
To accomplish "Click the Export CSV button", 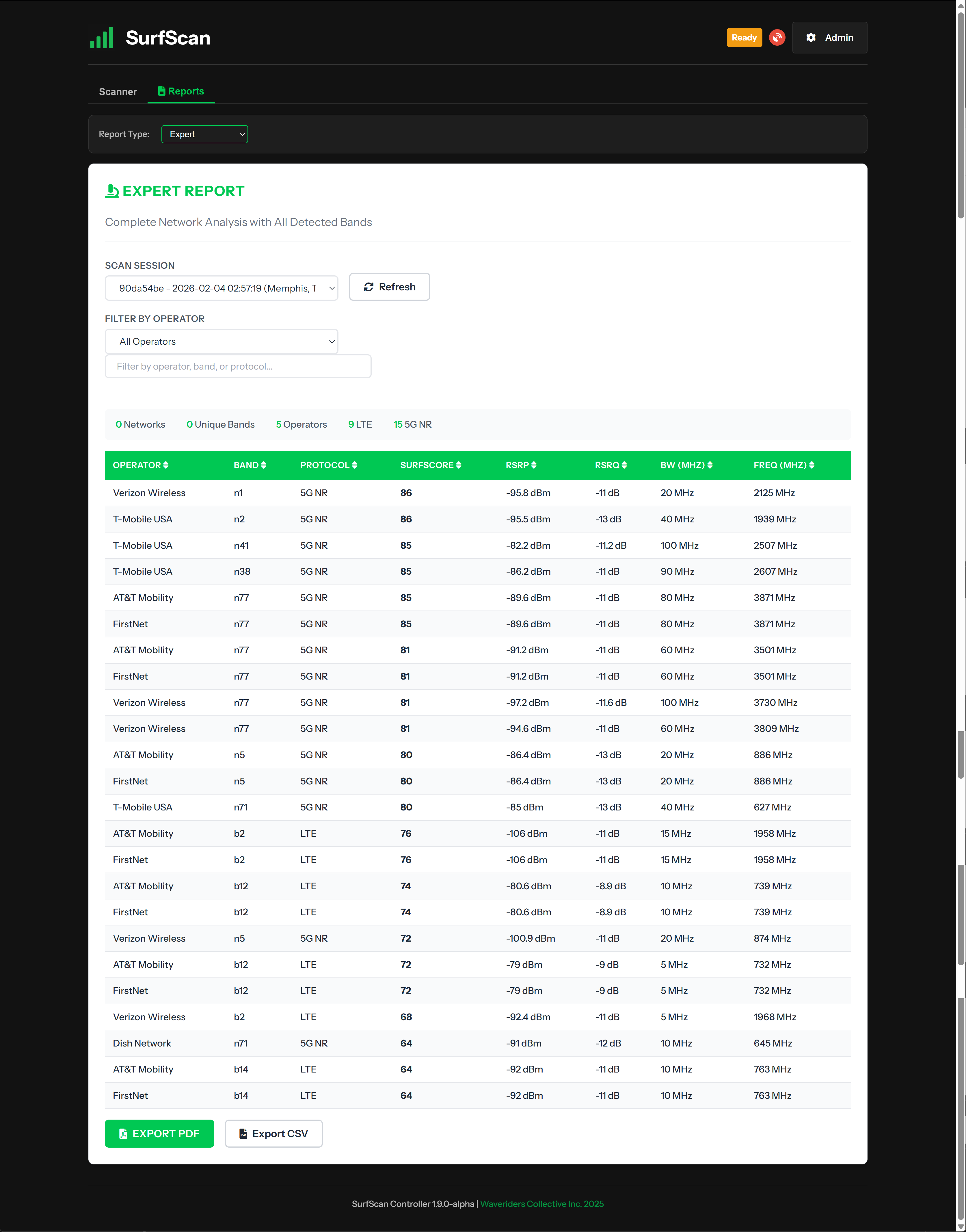I will (x=274, y=1133).
